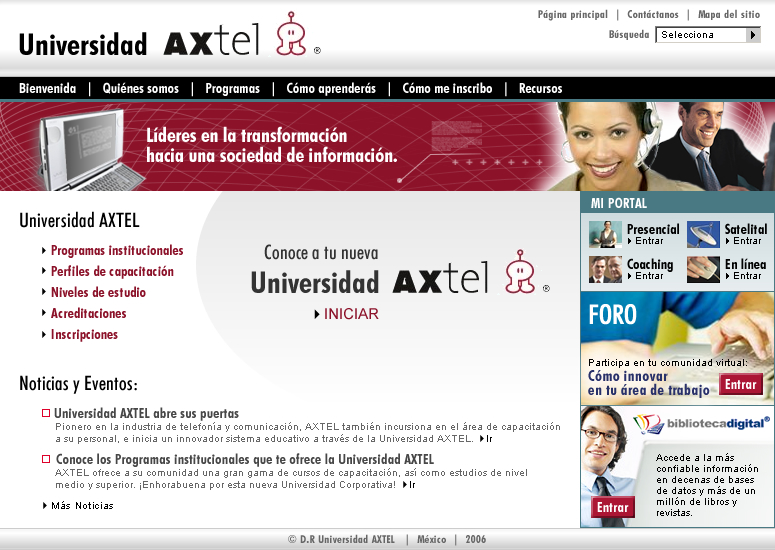Click the Cómo innovar en tu área de trabajo text
Image resolution: width=775 pixels, height=550 pixels.
648,383
